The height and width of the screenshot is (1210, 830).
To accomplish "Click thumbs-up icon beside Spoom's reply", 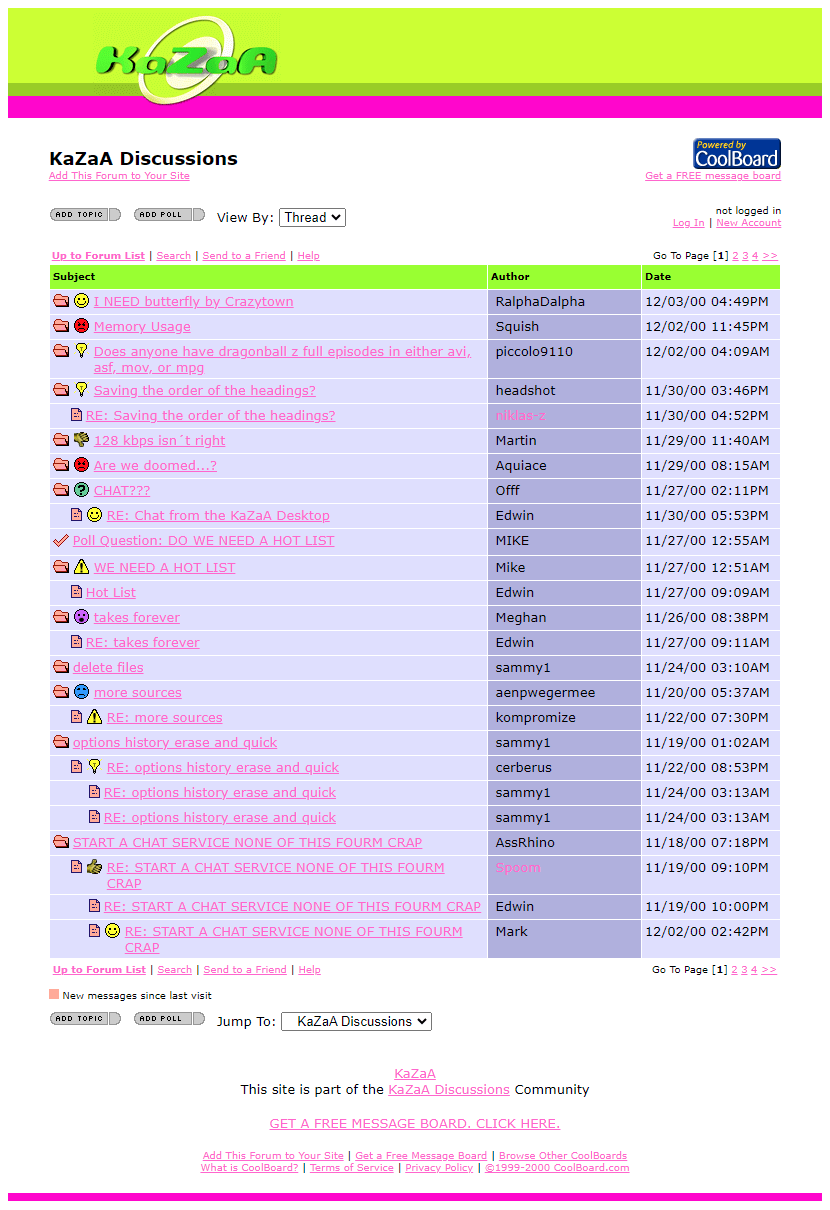I will click(x=95, y=867).
